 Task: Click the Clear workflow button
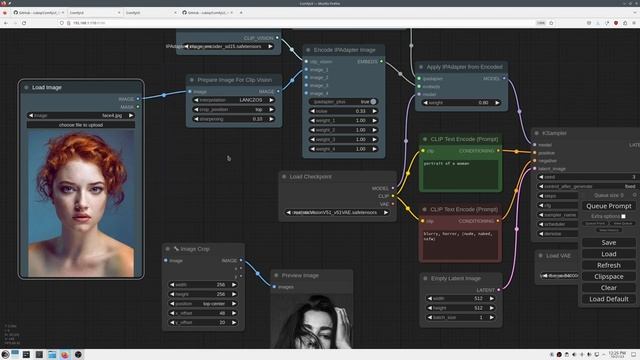(x=609, y=288)
